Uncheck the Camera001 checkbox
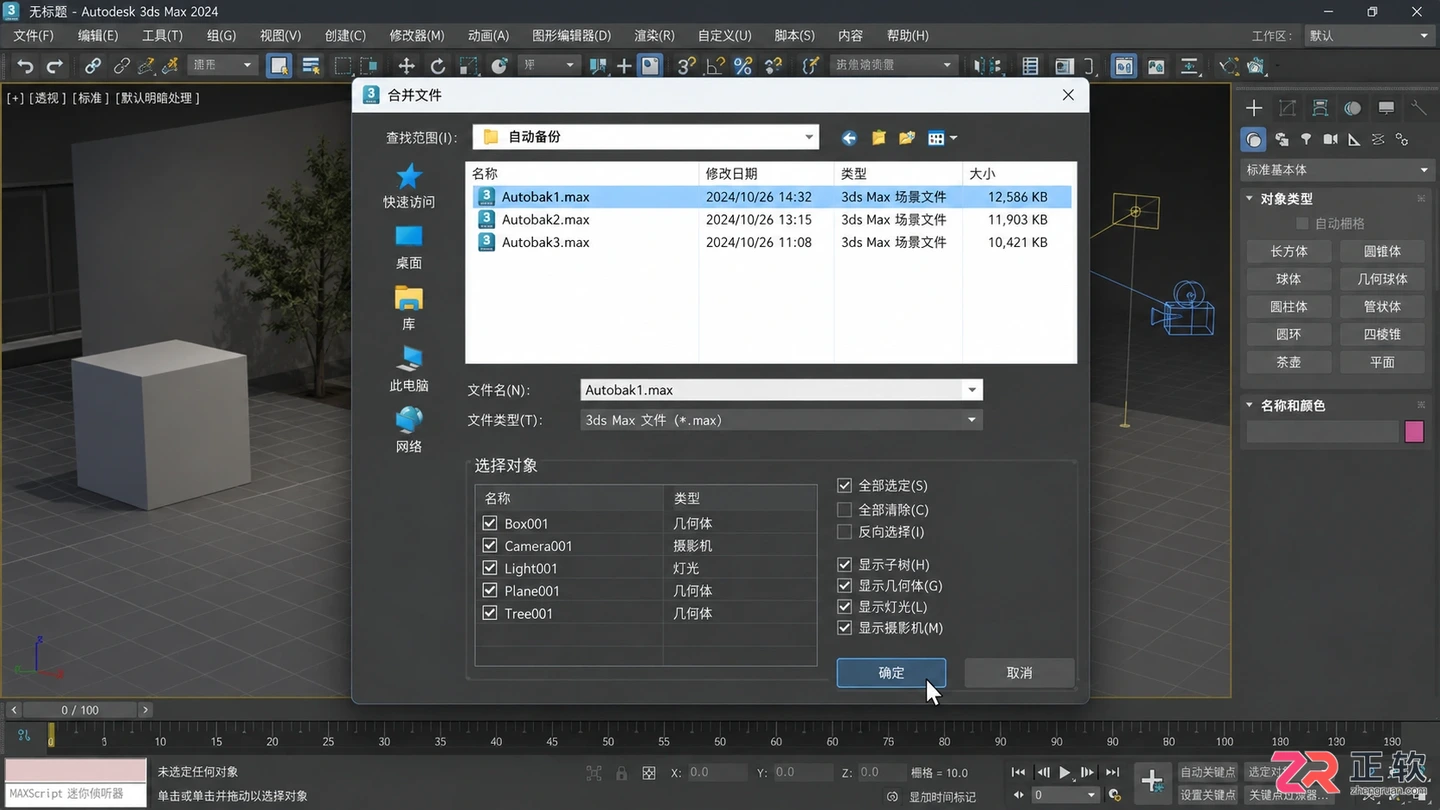The height and width of the screenshot is (810, 1440). click(x=490, y=546)
